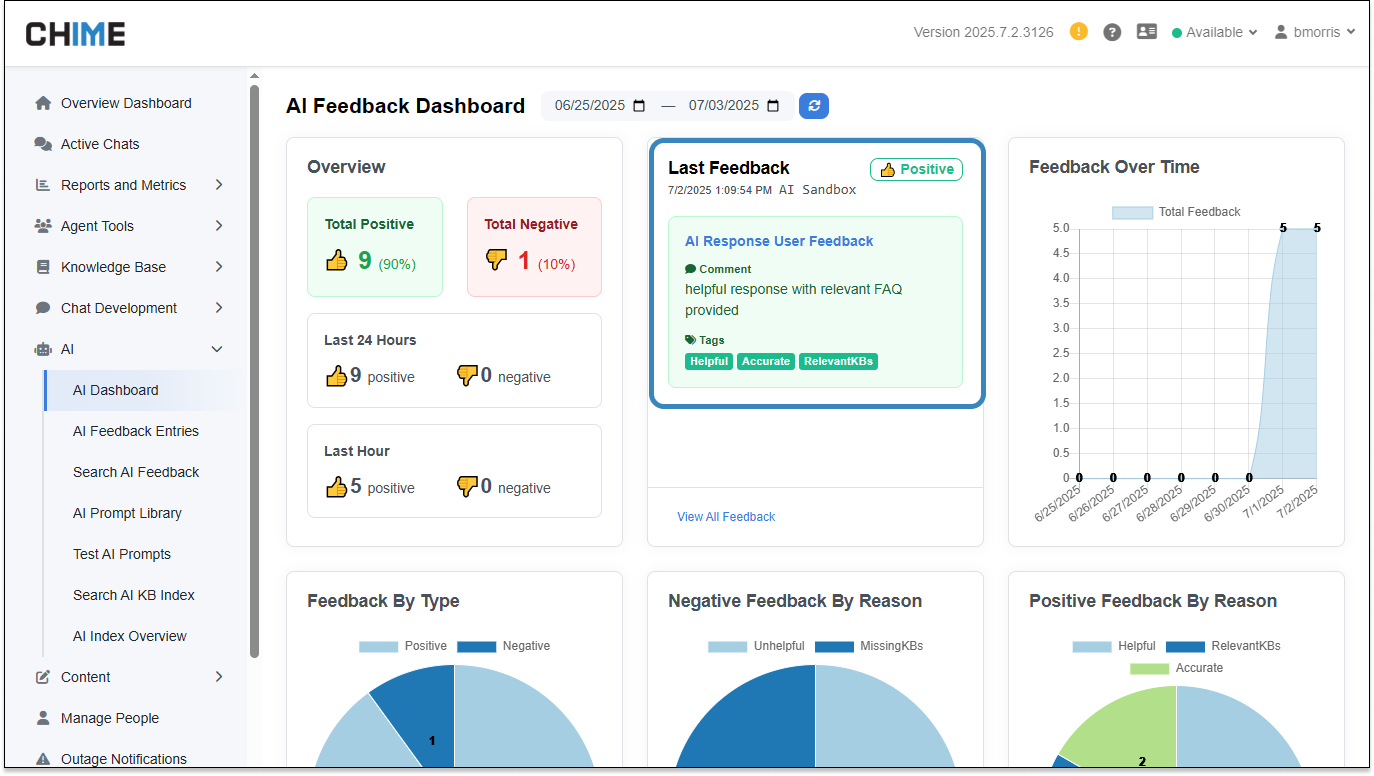Click the sidebar vertical scrollbar
Image resolution: width=1374 pixels, height=776 pixels.
coord(254,370)
